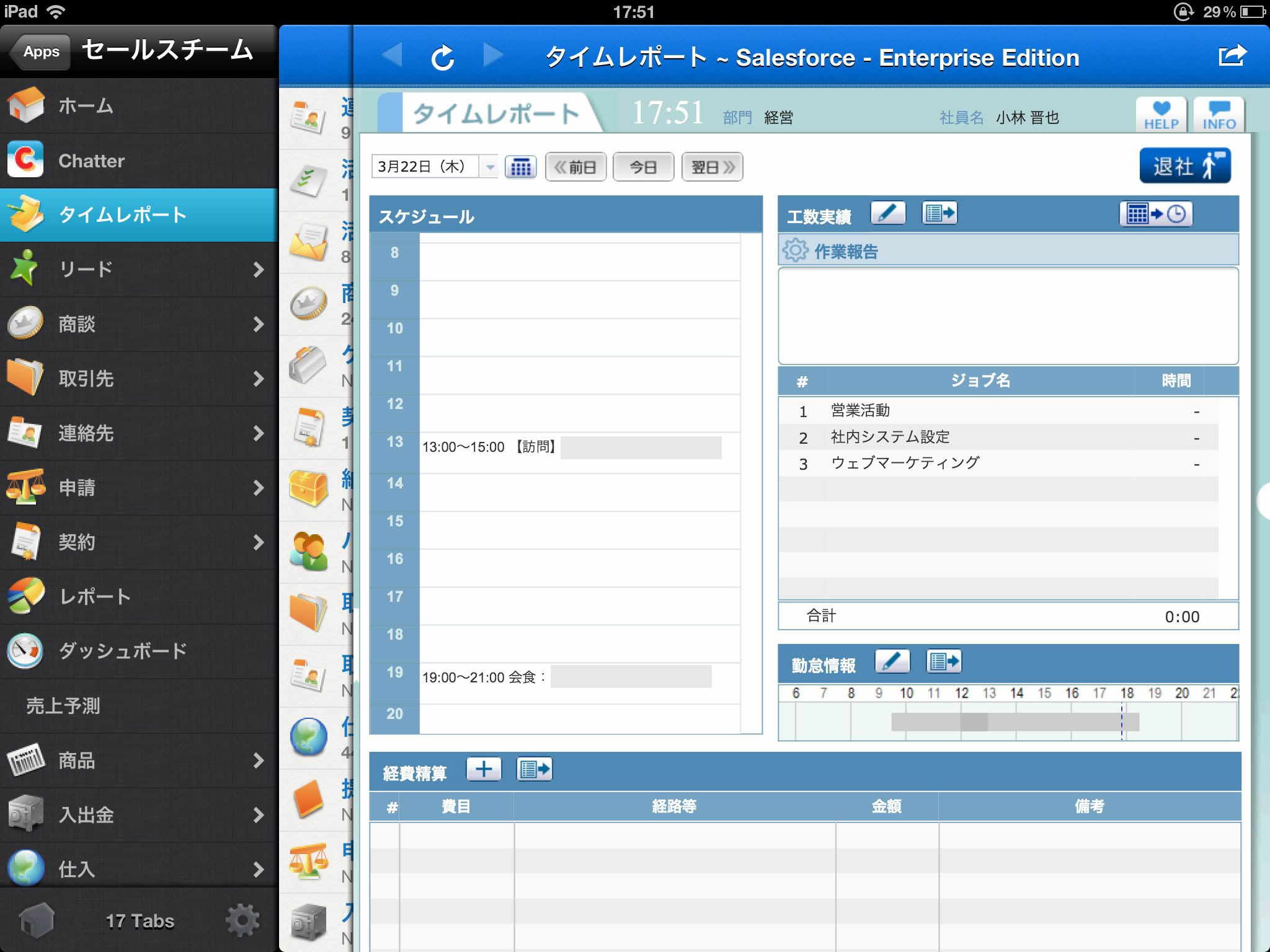The width and height of the screenshot is (1270, 952).
Task: Go to next day with 翌日
Action: click(713, 167)
